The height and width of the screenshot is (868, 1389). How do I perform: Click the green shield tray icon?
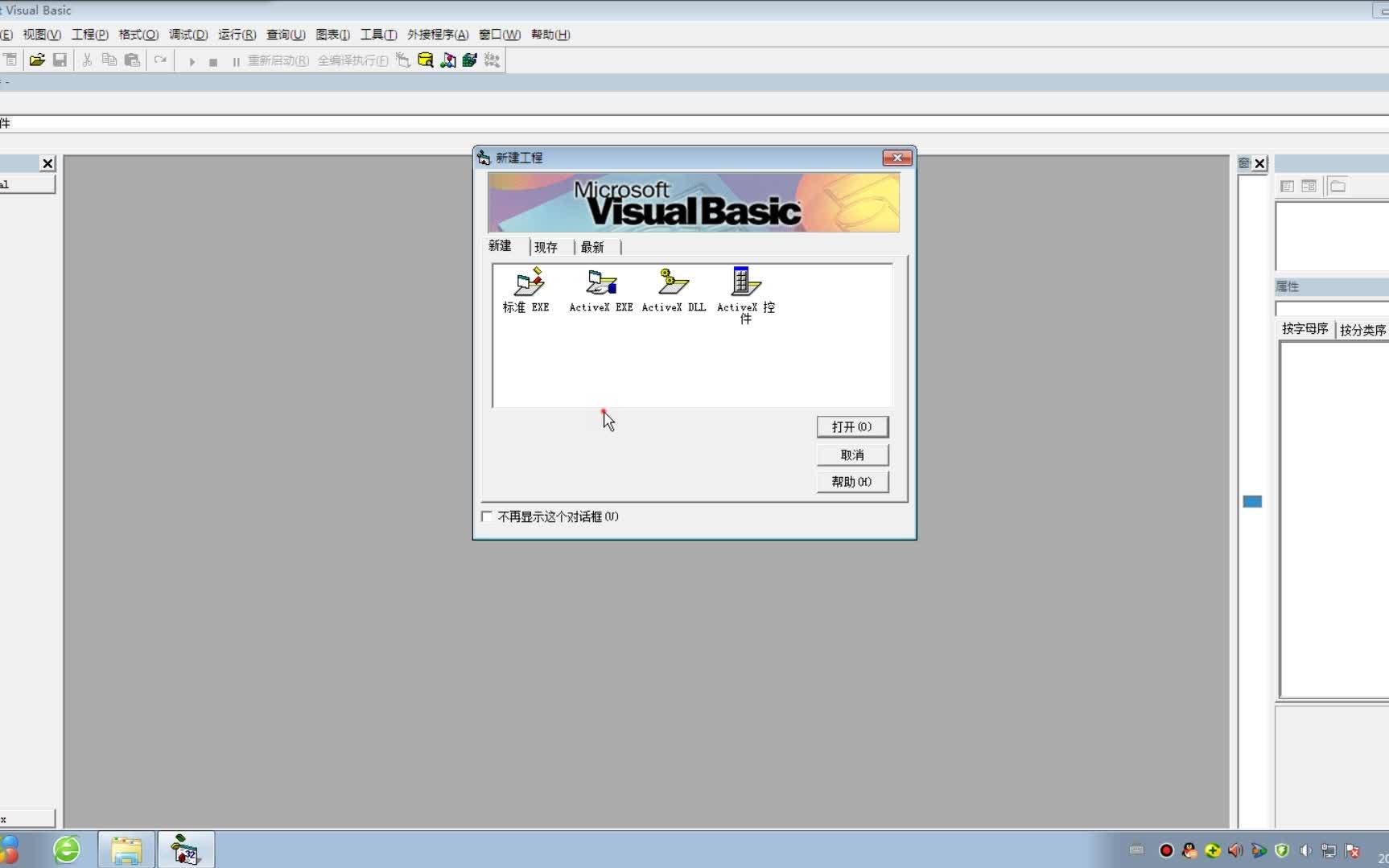(x=1282, y=850)
